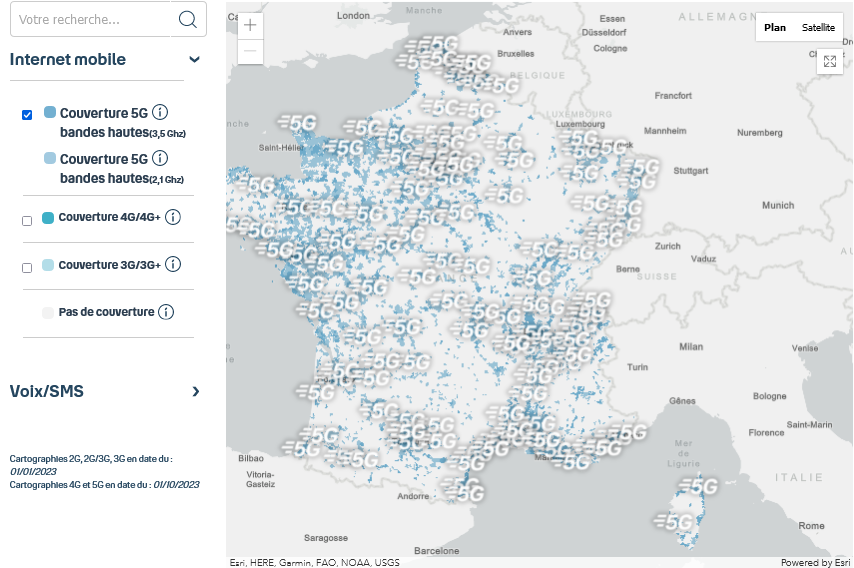This screenshot has width=854, height=568.
Task: Zoom out of the map
Action: click(x=250, y=51)
